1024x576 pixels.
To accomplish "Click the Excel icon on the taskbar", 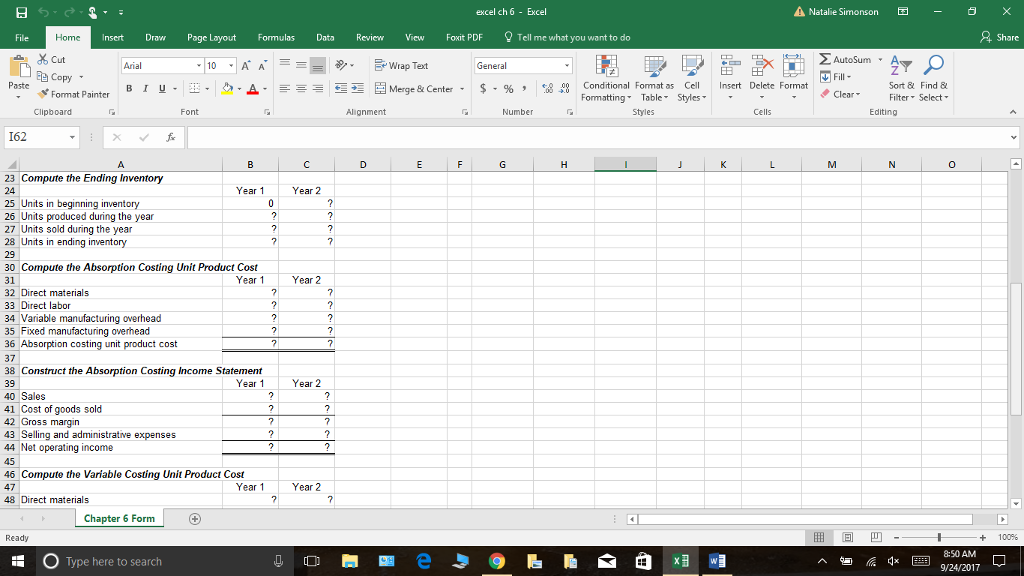I will pyautogui.click(x=680, y=561).
